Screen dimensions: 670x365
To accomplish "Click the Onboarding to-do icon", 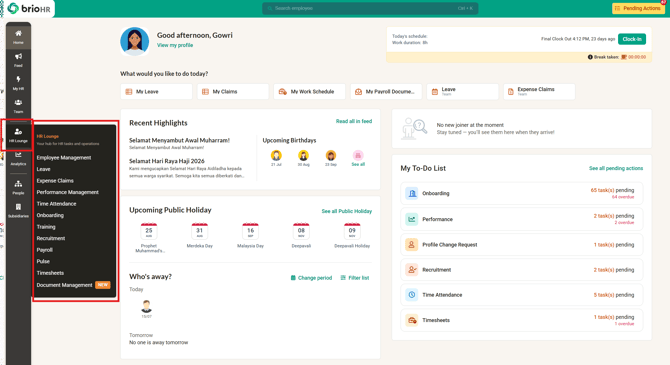I will [x=411, y=194].
